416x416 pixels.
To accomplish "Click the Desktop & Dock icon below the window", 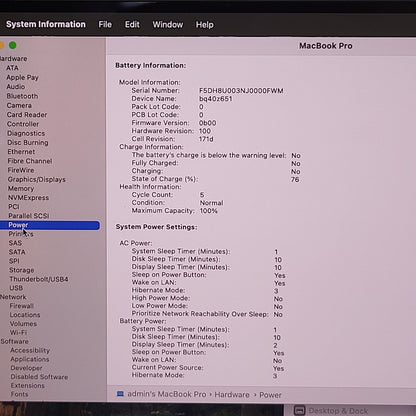I will [x=299, y=410].
